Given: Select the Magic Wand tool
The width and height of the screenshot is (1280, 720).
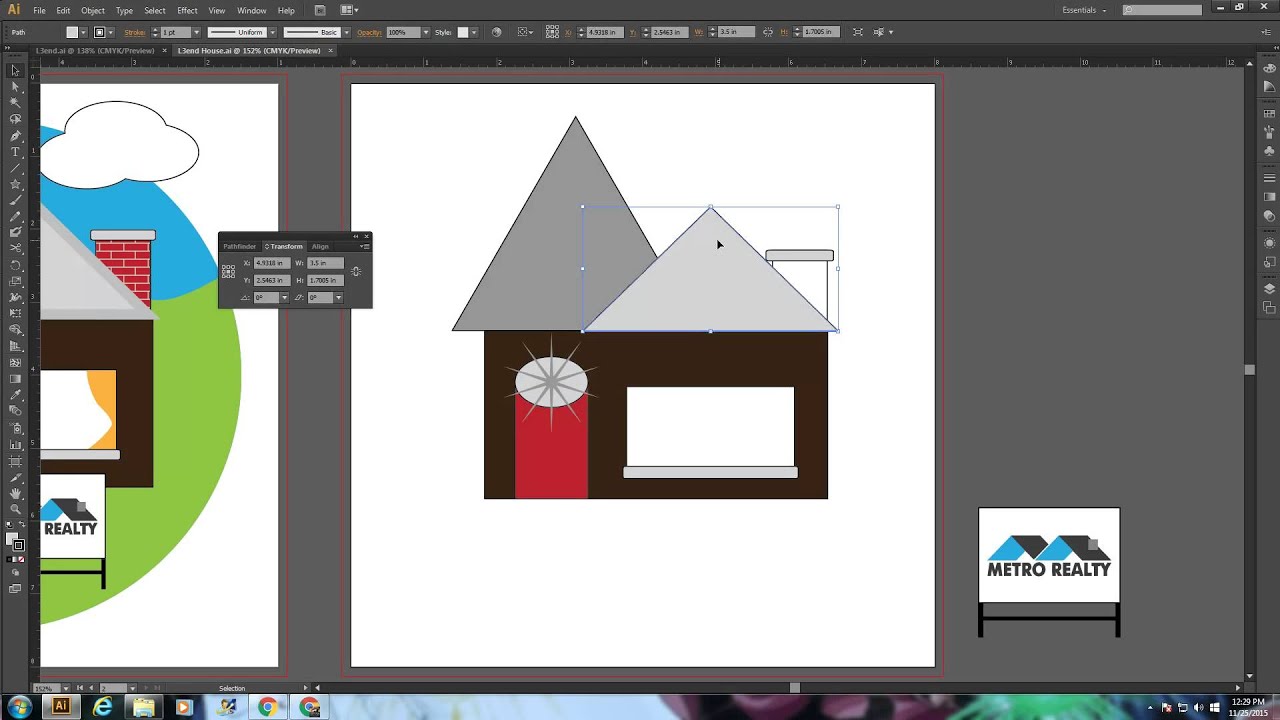Looking at the screenshot, I should [x=15, y=103].
